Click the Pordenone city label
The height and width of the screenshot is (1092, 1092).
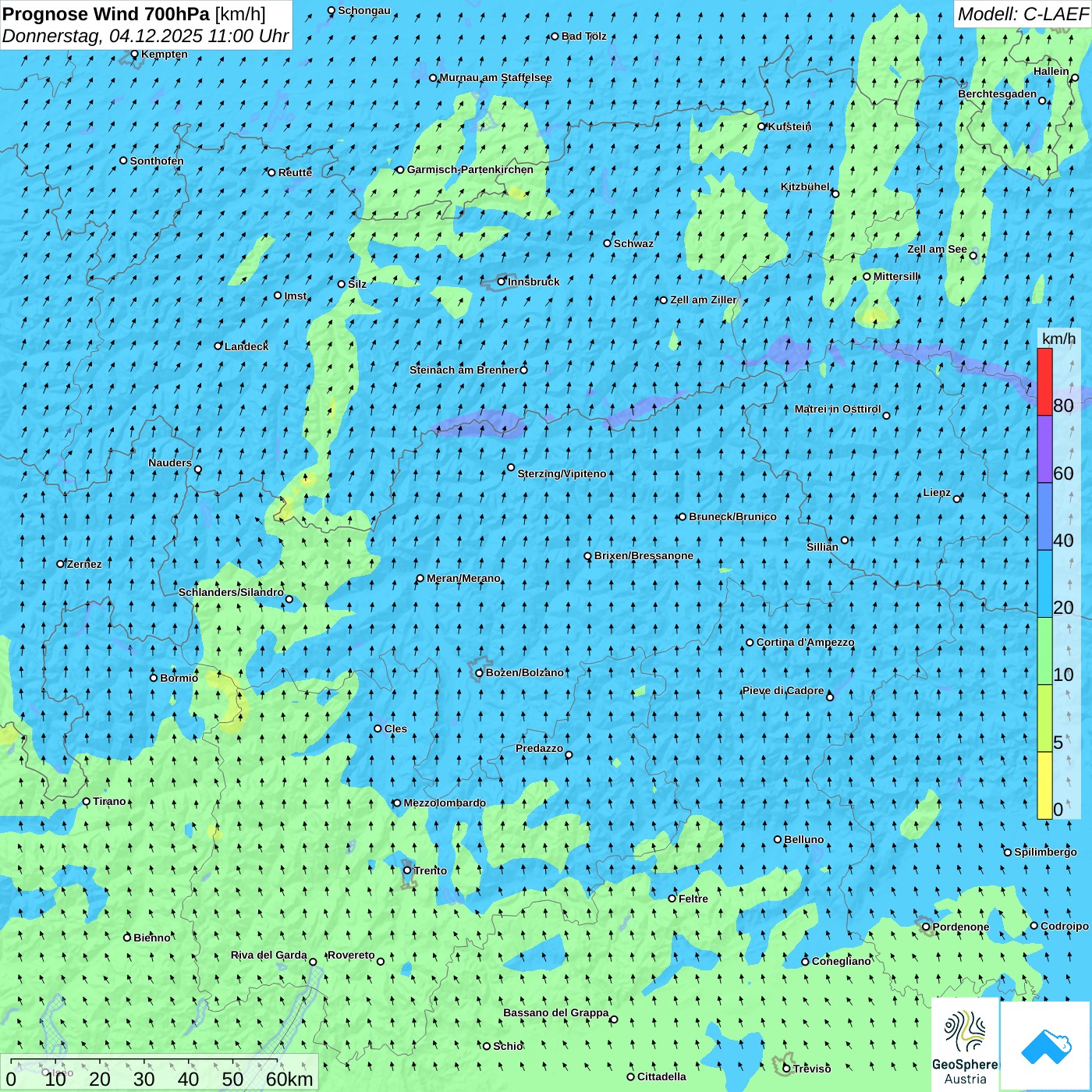coord(961,927)
